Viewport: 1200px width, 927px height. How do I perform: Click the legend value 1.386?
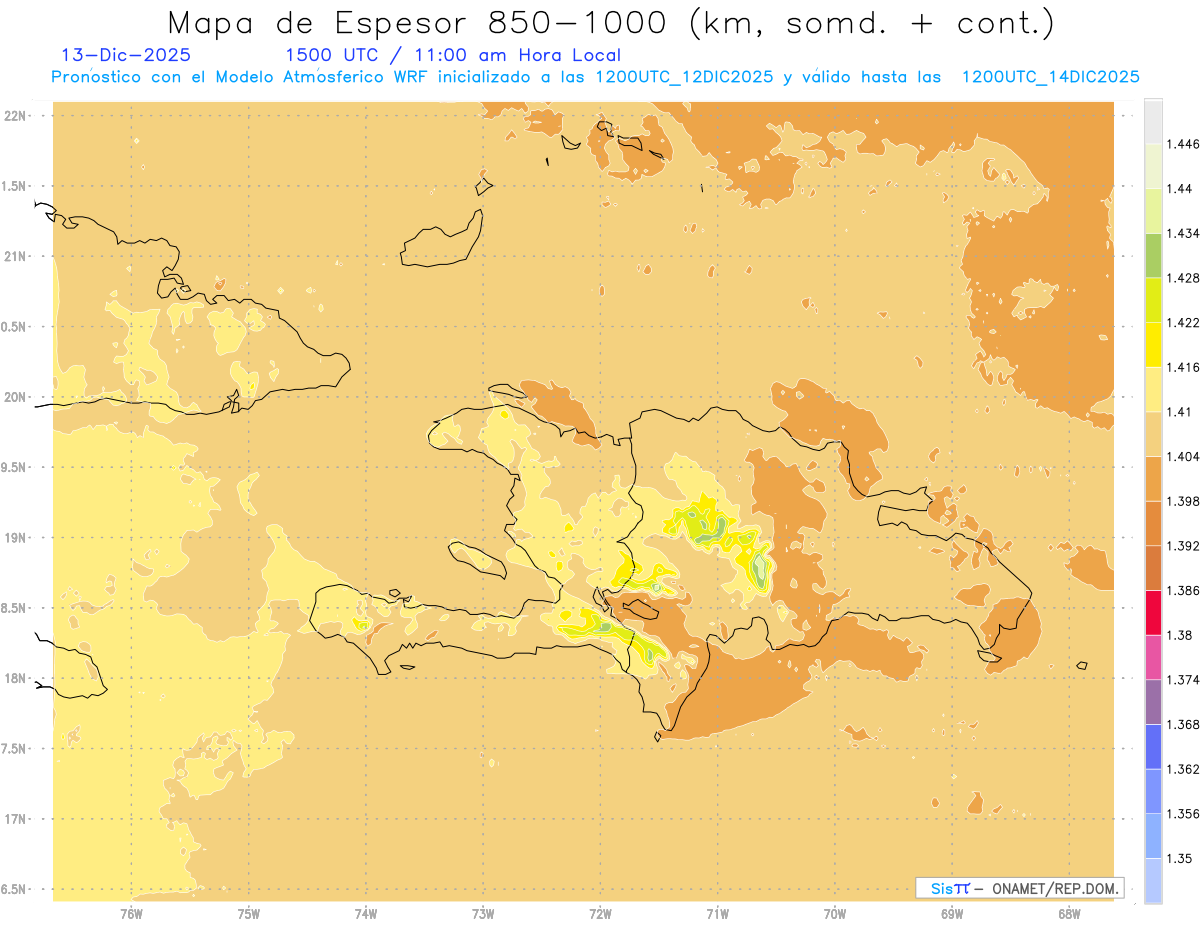coord(1183,591)
